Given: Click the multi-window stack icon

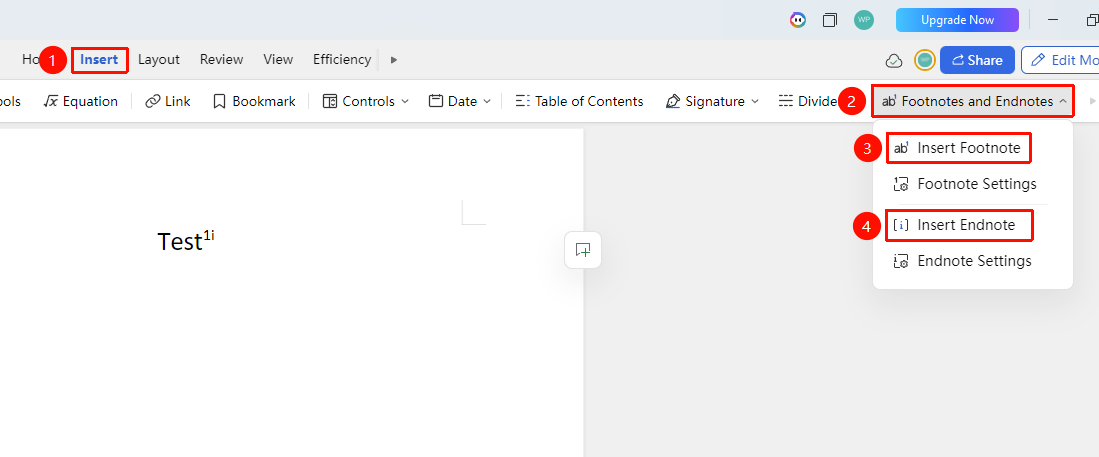Looking at the screenshot, I should coord(830,20).
